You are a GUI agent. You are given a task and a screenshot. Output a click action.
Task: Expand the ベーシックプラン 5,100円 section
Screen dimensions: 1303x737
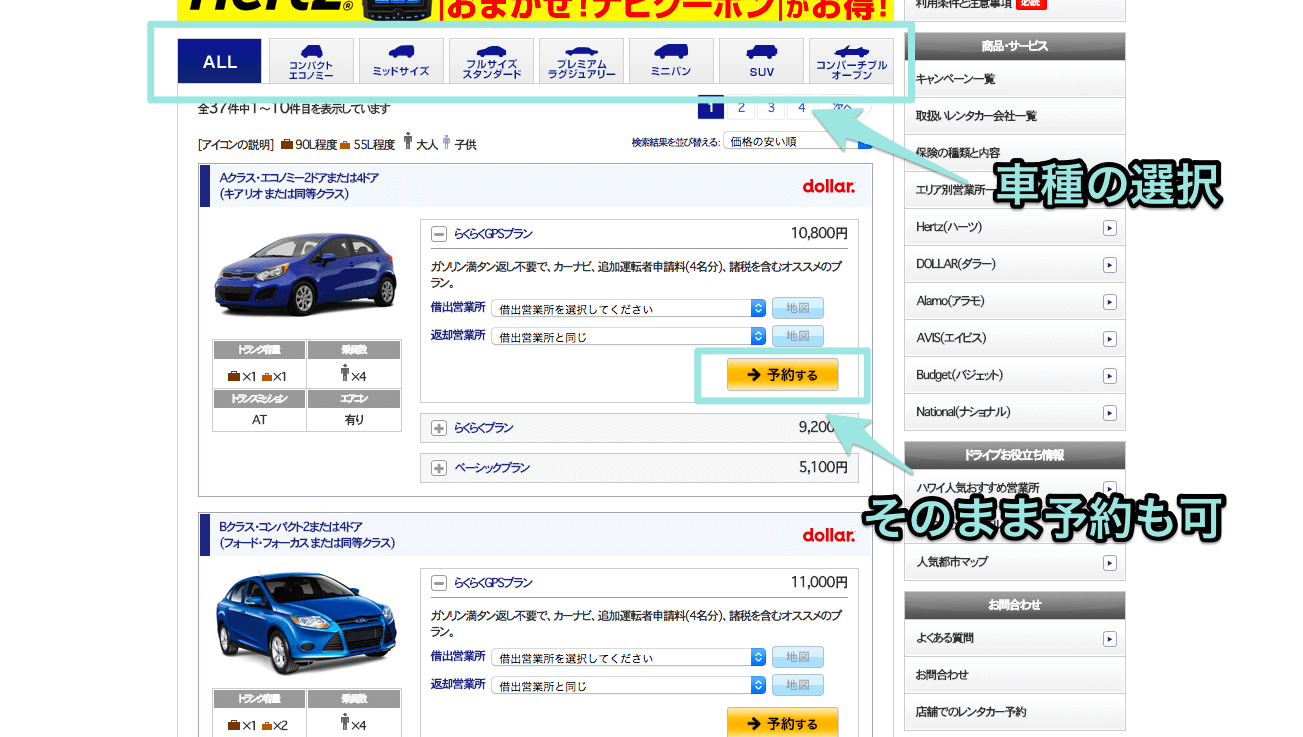click(438, 468)
